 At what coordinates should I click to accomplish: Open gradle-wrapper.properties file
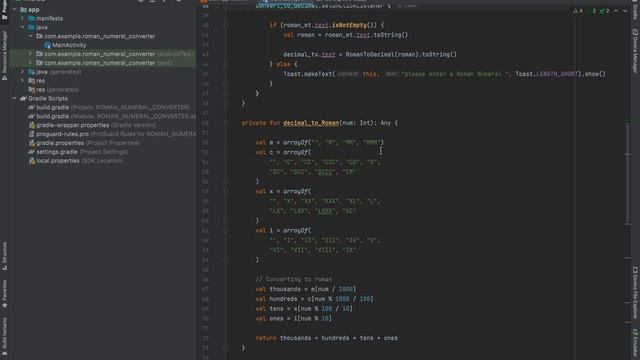click(x=92, y=125)
